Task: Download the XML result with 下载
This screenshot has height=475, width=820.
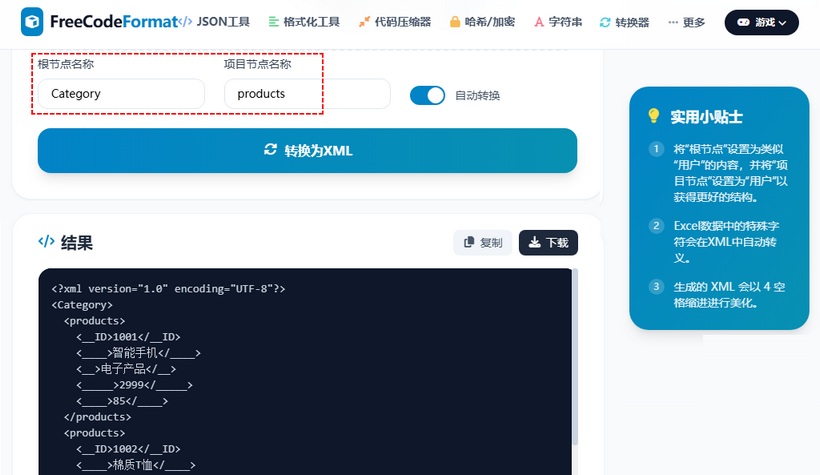Action: [x=548, y=243]
